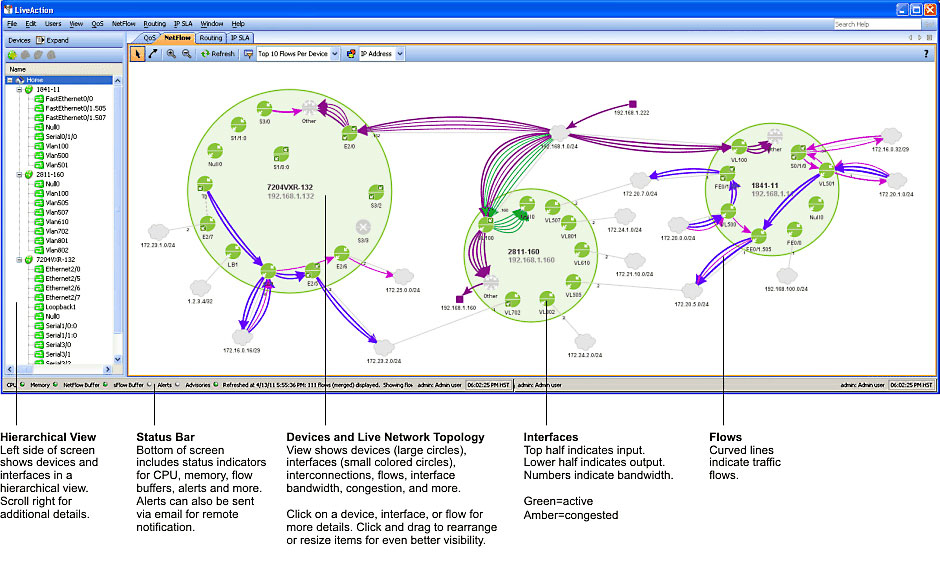Click the 7204VXR-132 device label in topology
This screenshot has height=563, width=940.
[x=290, y=187]
